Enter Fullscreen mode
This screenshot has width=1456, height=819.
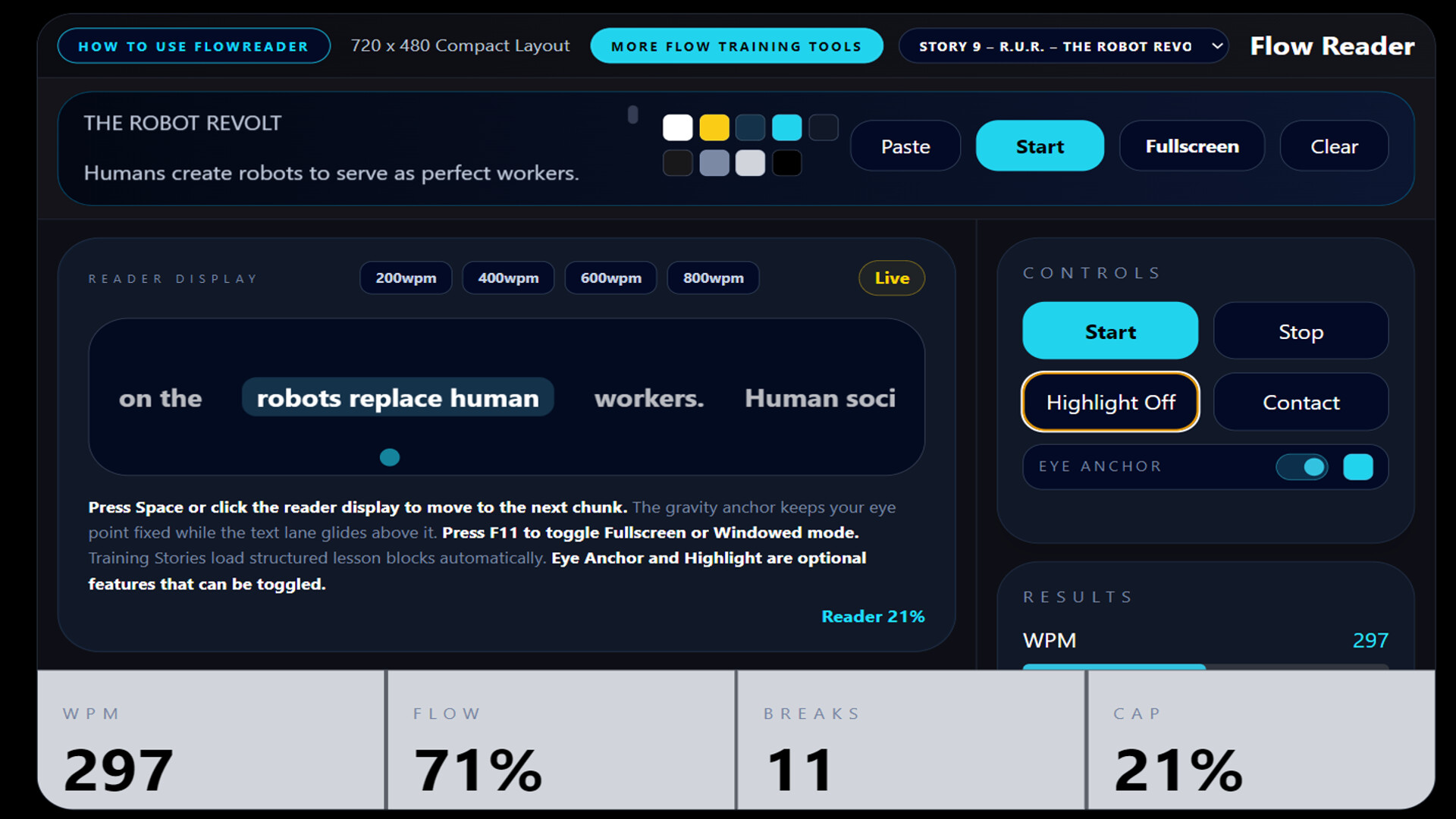pyautogui.click(x=1191, y=146)
